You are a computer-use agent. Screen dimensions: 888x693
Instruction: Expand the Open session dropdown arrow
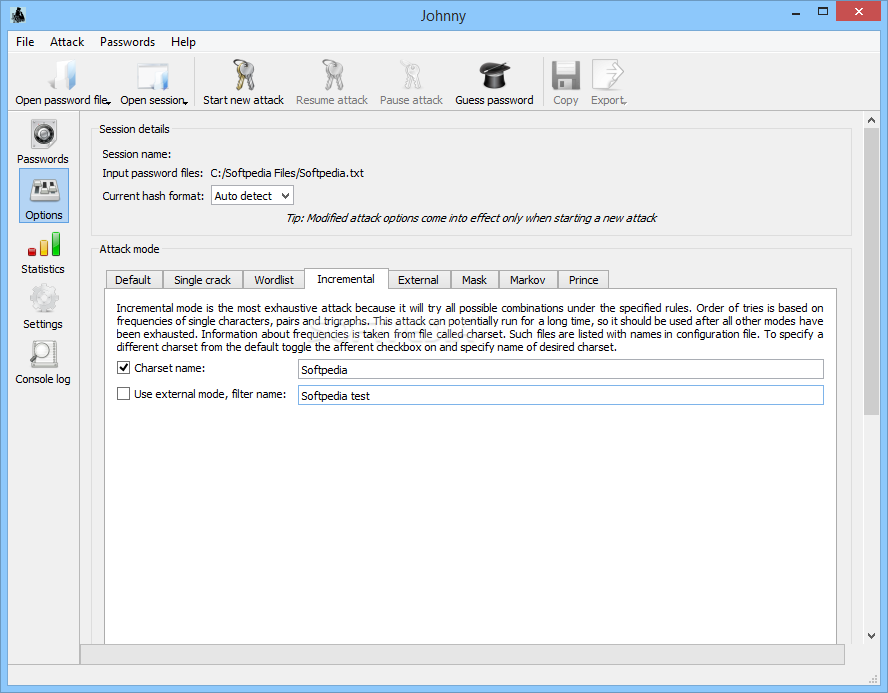(x=186, y=102)
